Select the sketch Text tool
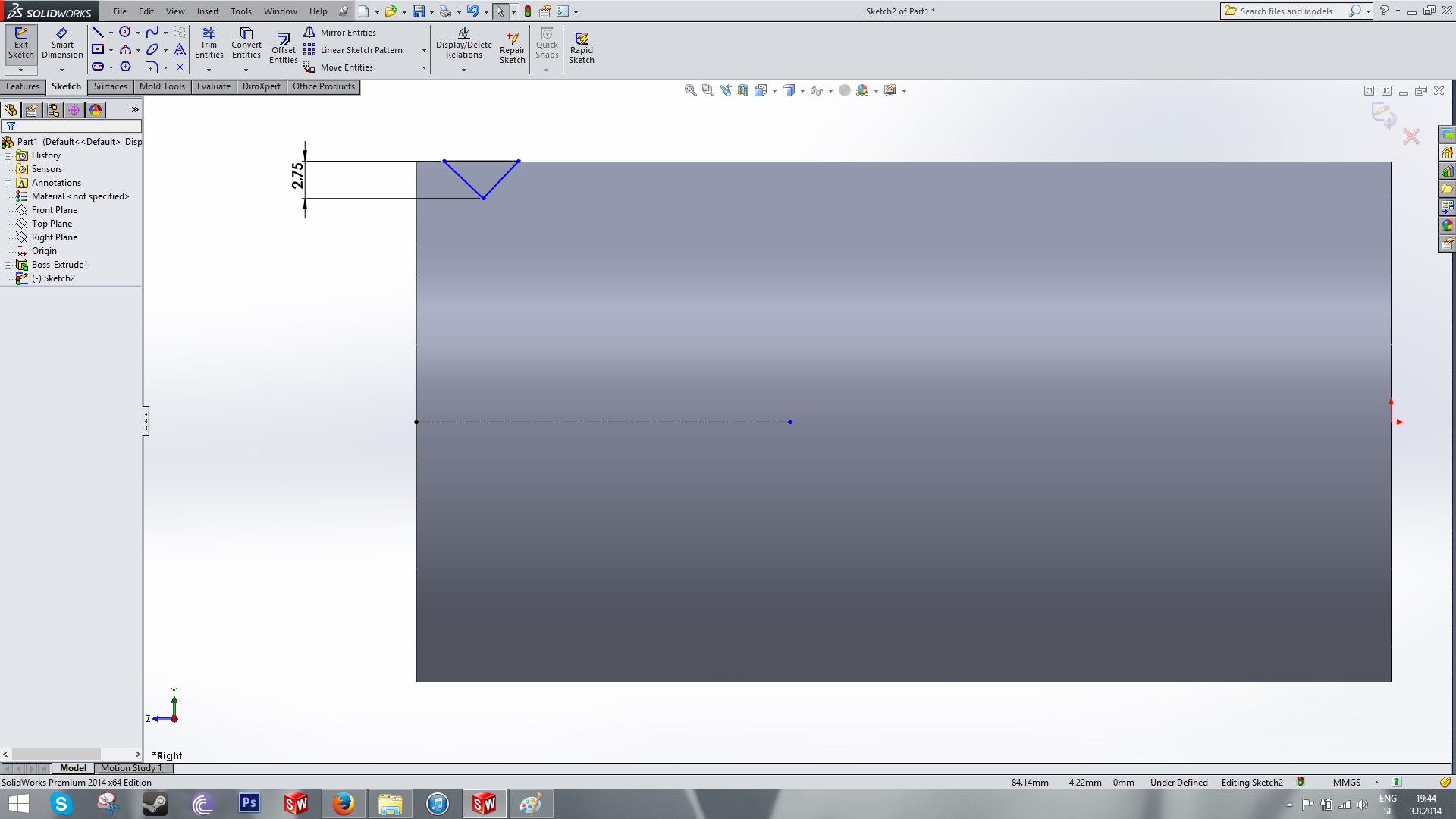 (180, 50)
